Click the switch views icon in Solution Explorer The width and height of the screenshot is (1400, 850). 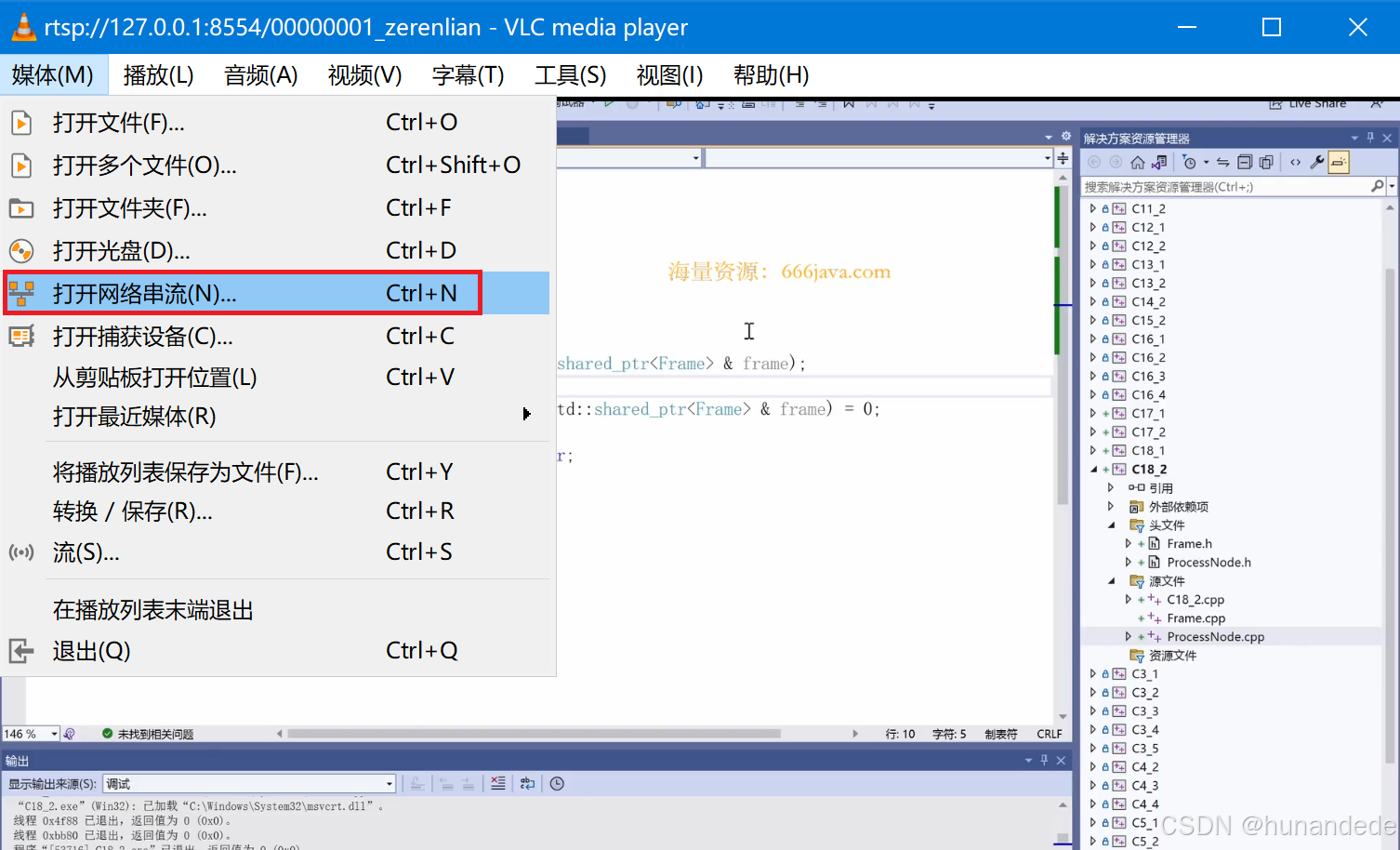click(x=1159, y=162)
